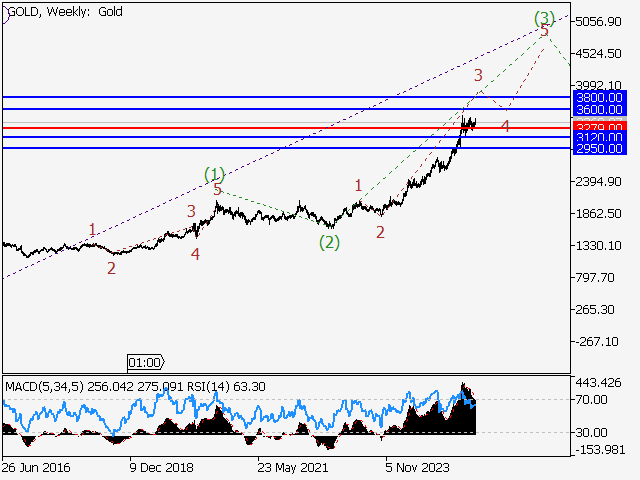Screen dimensions: 640x480
Task: Click the 5 Nov 2023 date label
Action: 420,467
